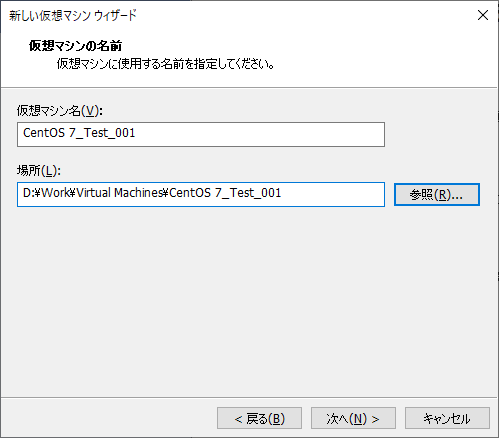Focus the 仮想マシン名 text field
This screenshot has height=438, width=499.
point(201,134)
